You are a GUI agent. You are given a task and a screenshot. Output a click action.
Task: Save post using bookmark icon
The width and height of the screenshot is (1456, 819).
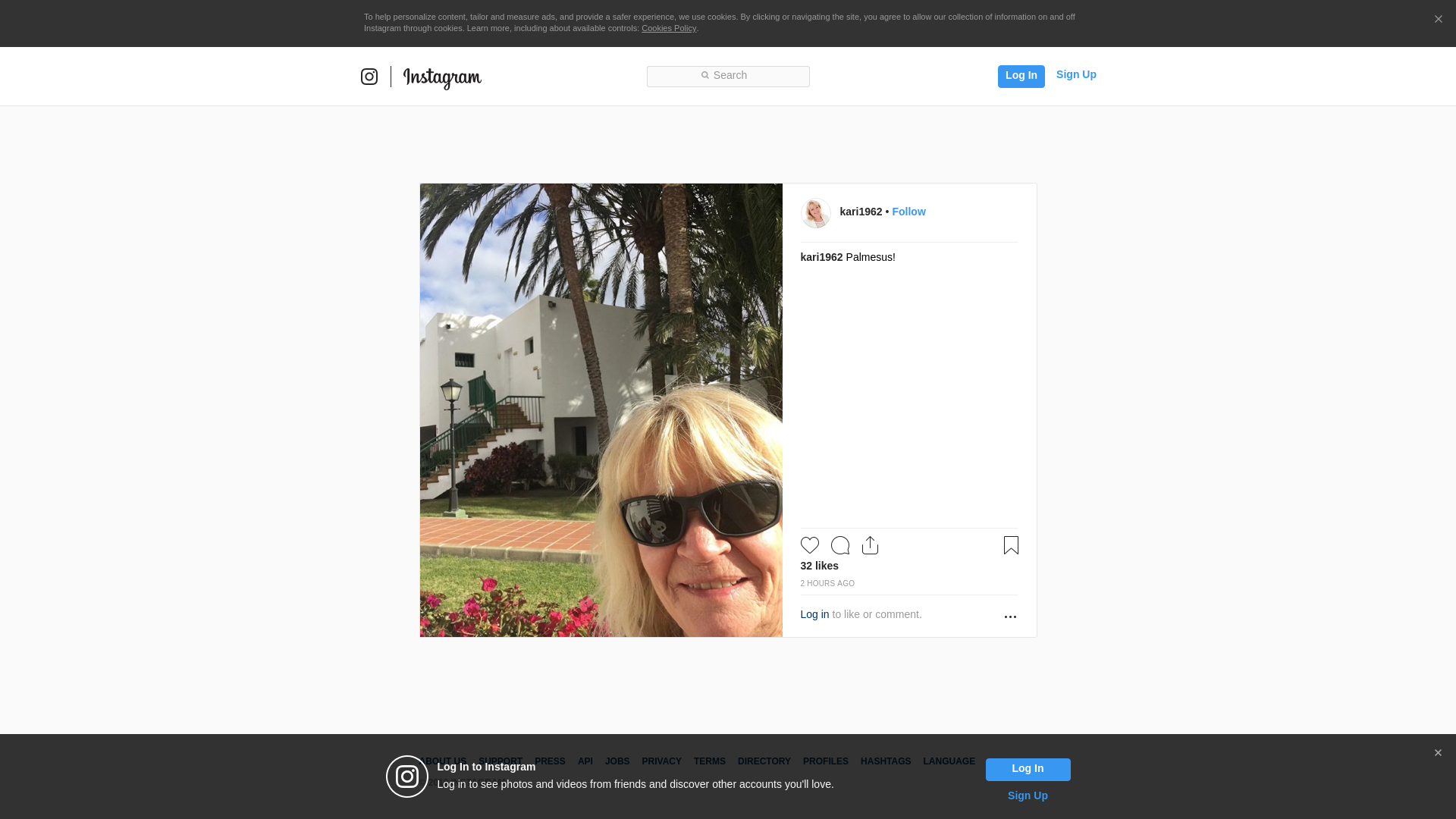[x=1011, y=545]
